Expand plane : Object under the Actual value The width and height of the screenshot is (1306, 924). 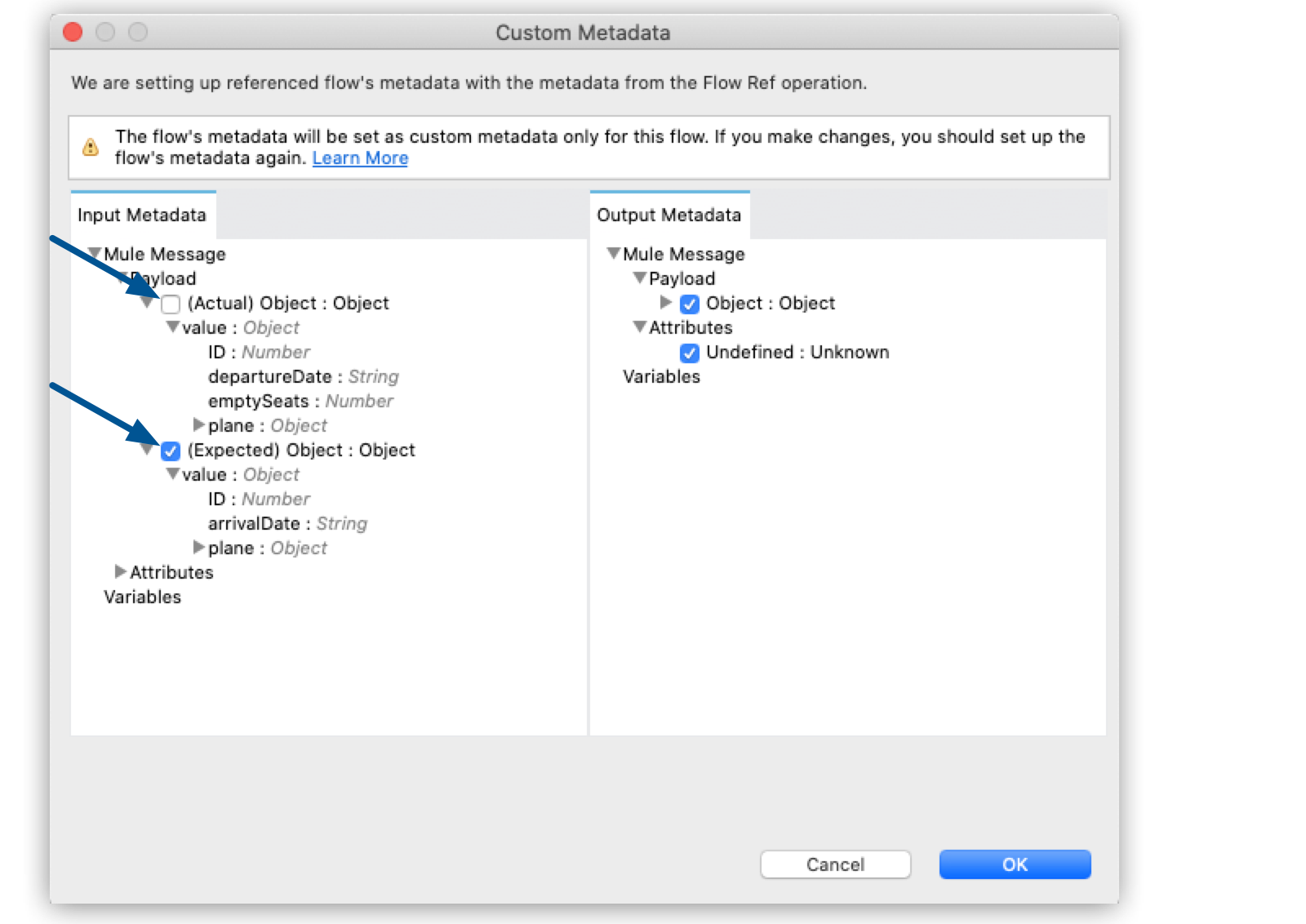(199, 425)
